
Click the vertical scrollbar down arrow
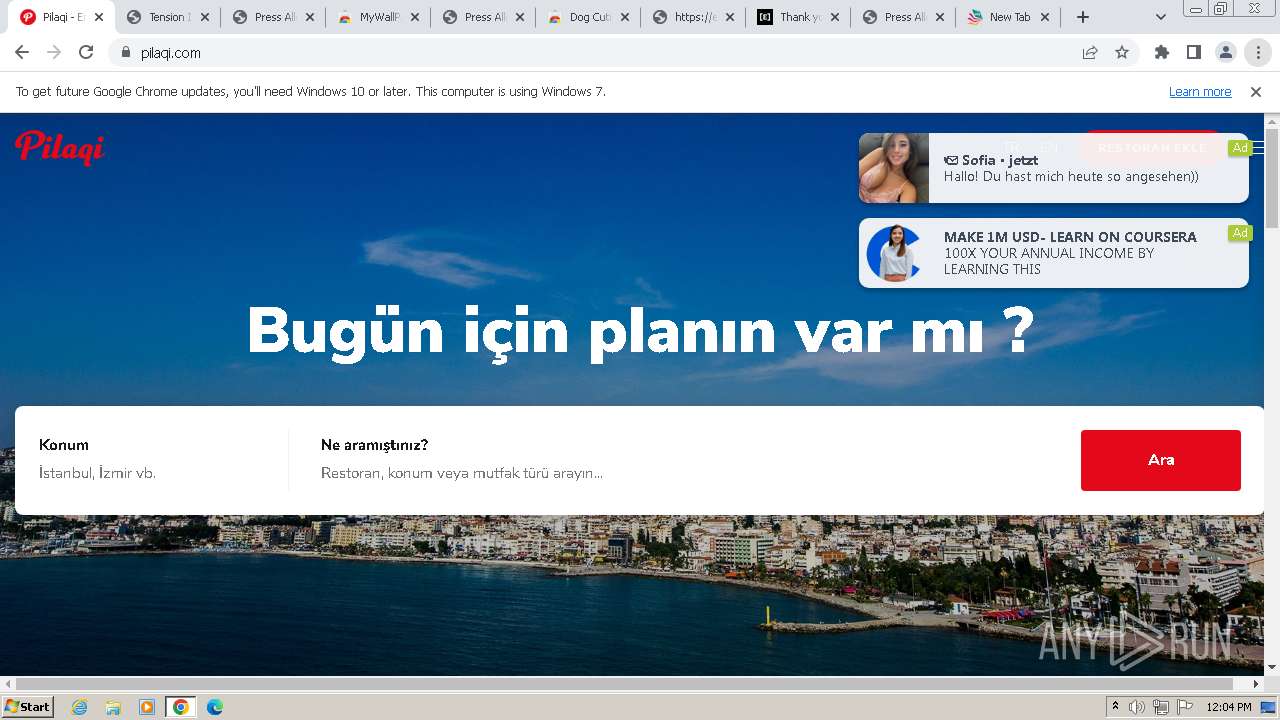click(1272, 667)
